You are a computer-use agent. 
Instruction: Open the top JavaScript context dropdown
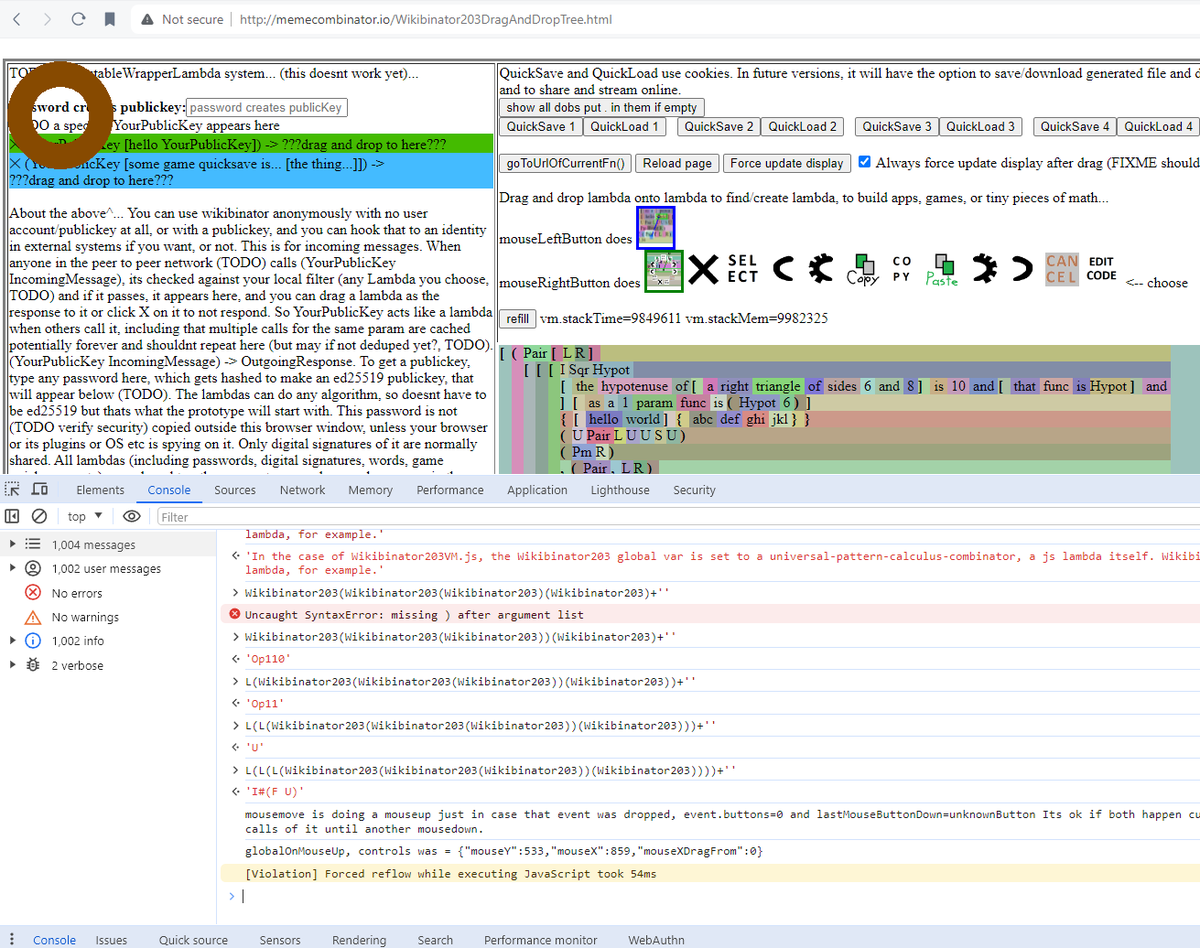coord(85,516)
